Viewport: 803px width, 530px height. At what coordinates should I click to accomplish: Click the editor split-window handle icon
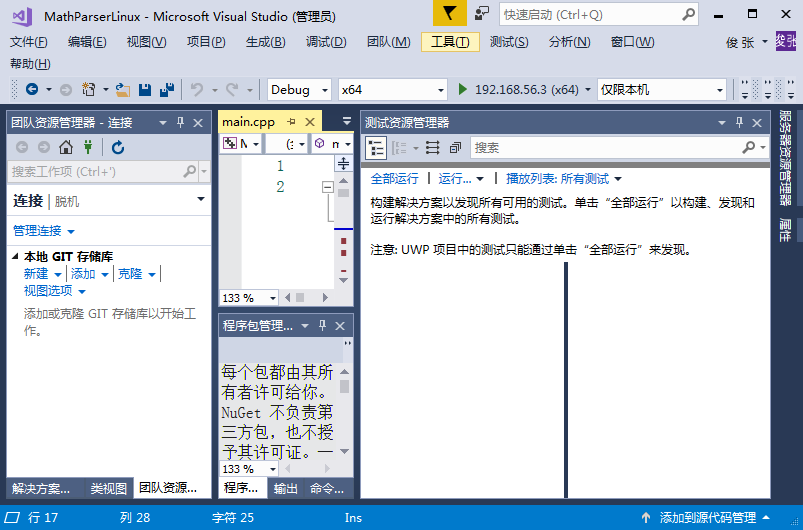(344, 163)
